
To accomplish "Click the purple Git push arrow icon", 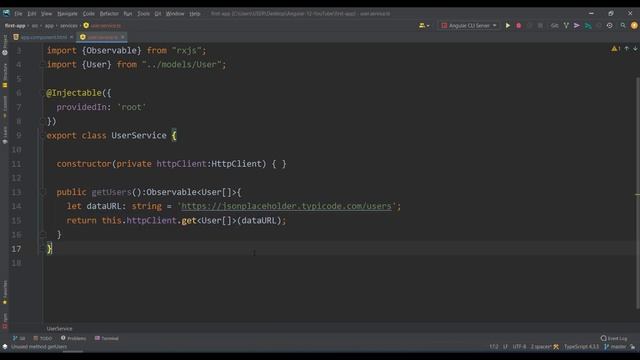I will (x=577, y=25).
